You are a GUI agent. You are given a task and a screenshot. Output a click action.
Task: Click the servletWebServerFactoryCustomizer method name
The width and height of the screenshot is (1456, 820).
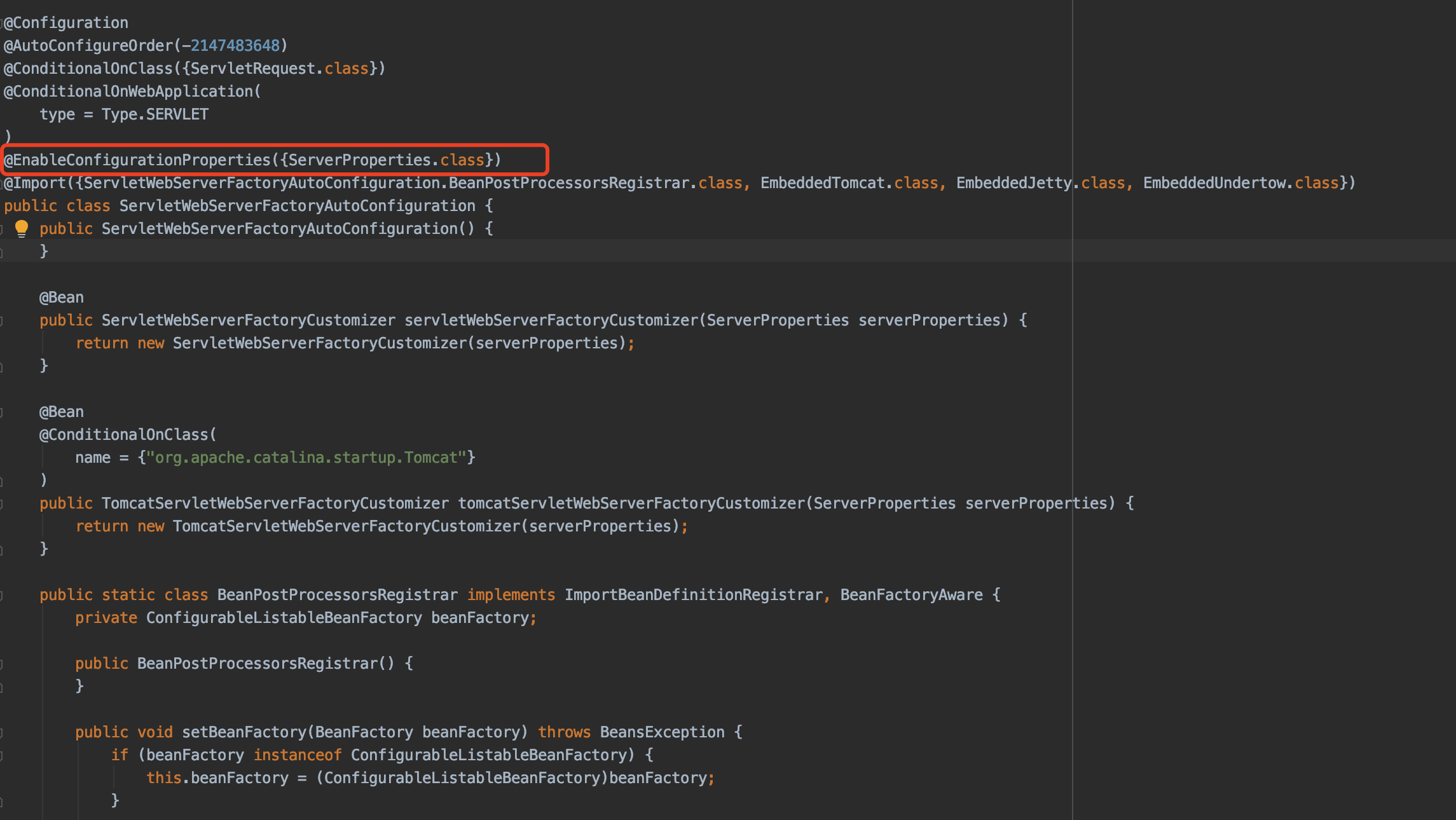coord(551,320)
